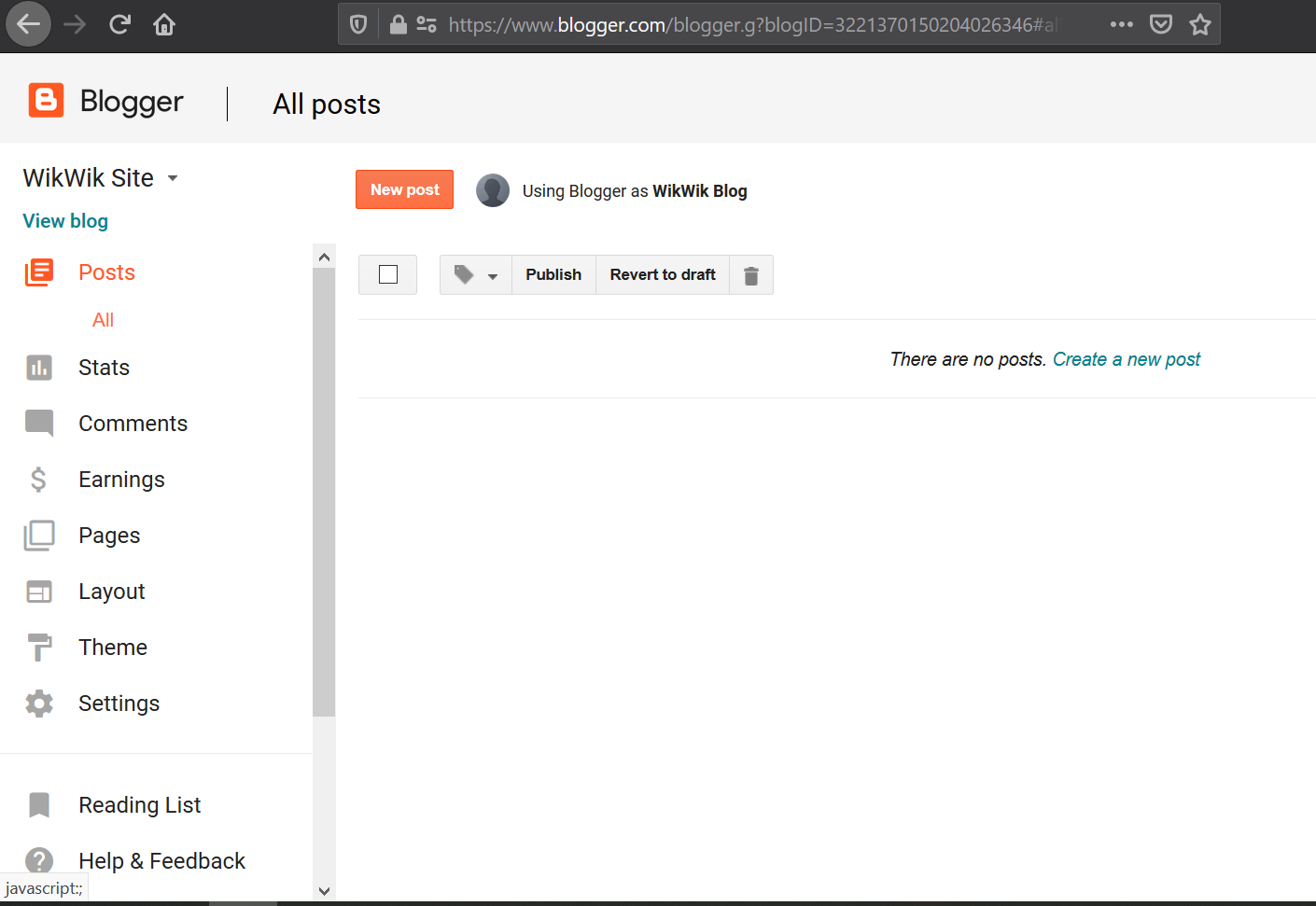The image size is (1316, 906).
Task: Click the Create a new post link
Action: (x=1126, y=359)
